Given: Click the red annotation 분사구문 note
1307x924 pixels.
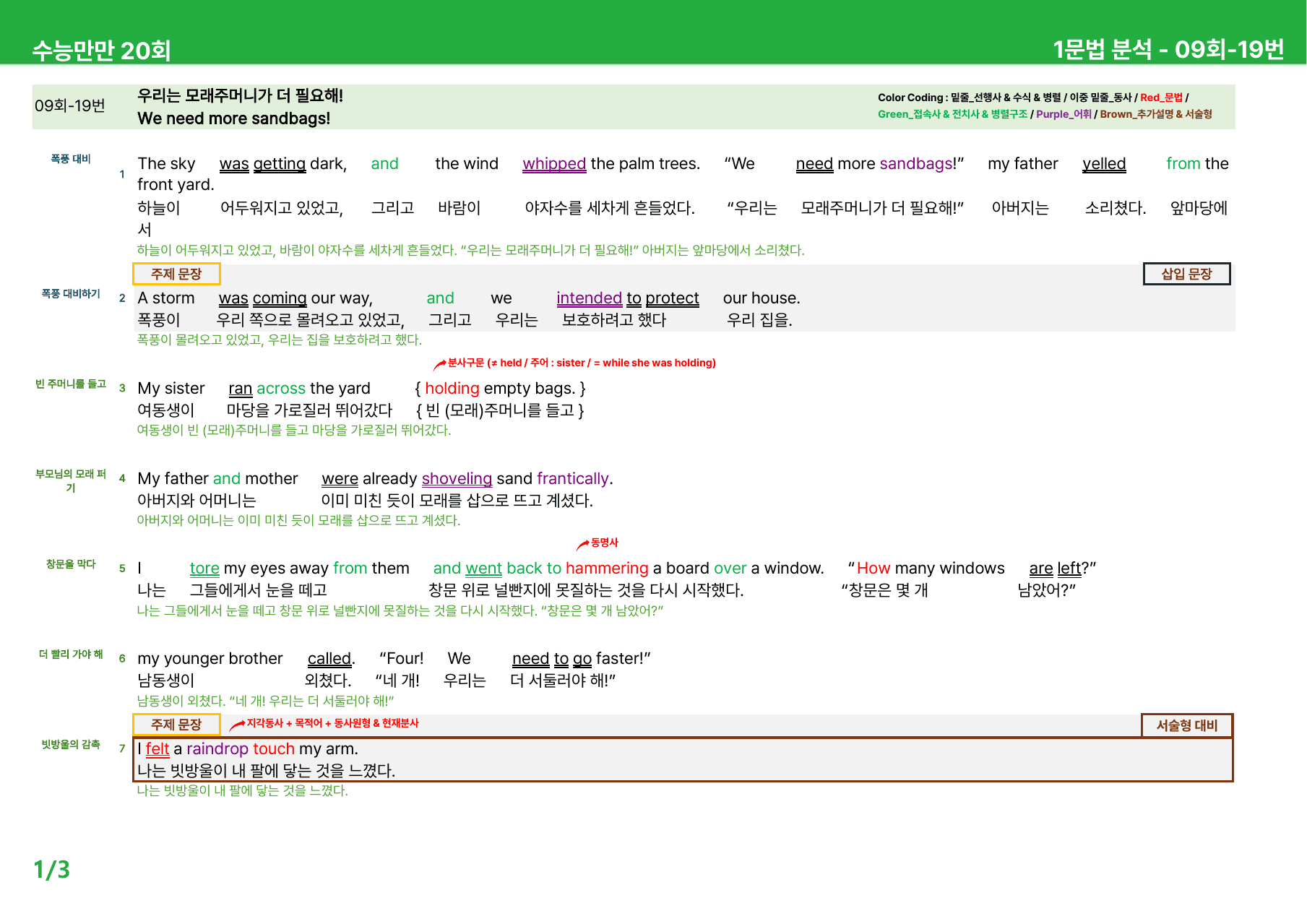Looking at the screenshot, I should pyautogui.click(x=582, y=363).
